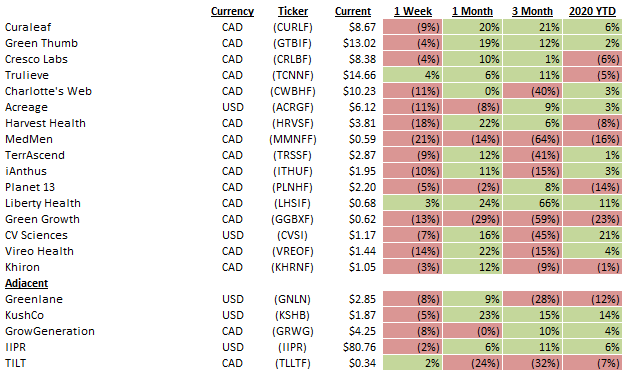This screenshot has height=376, width=625.
Task: Select the CURLF ticker cell
Action: tap(293, 27)
